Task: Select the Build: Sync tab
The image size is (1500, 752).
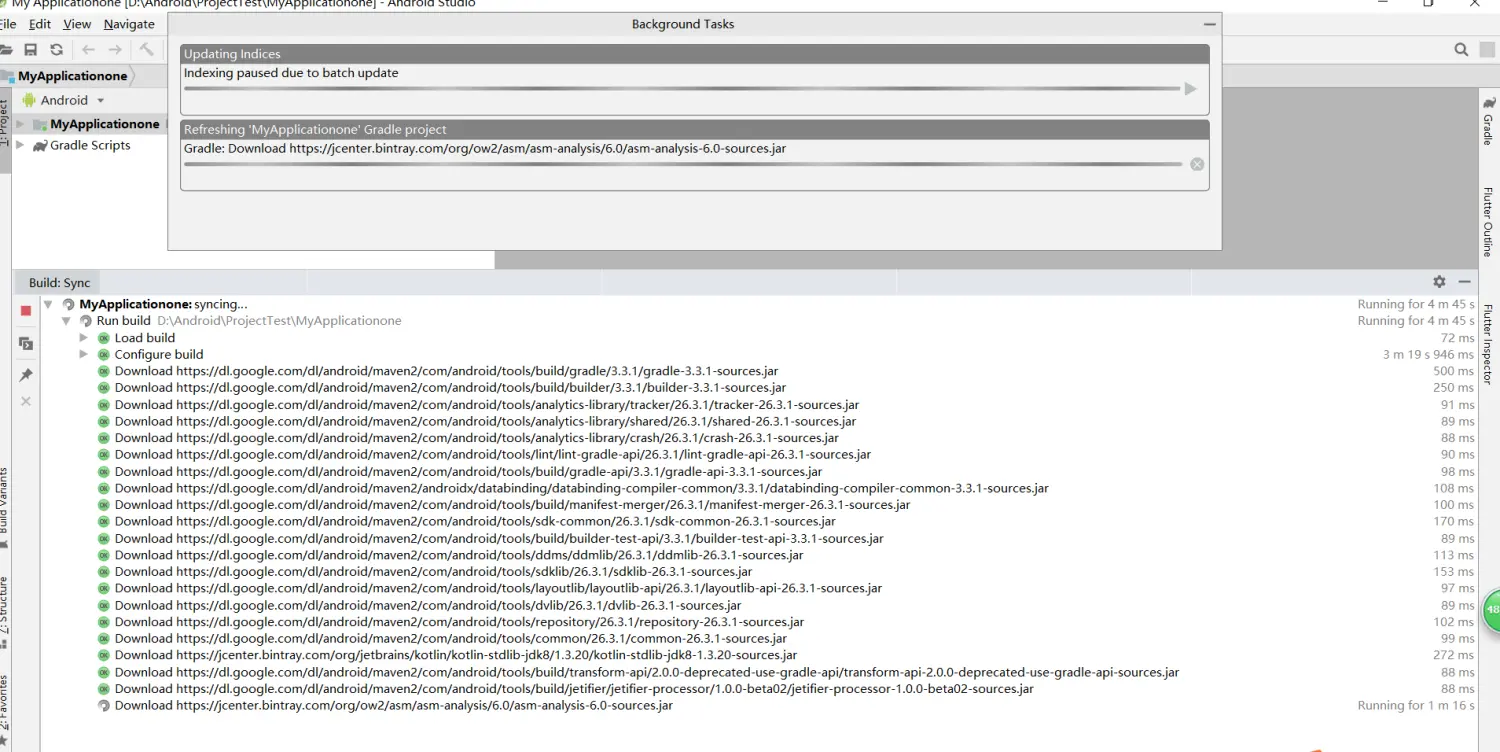Action: [60, 283]
